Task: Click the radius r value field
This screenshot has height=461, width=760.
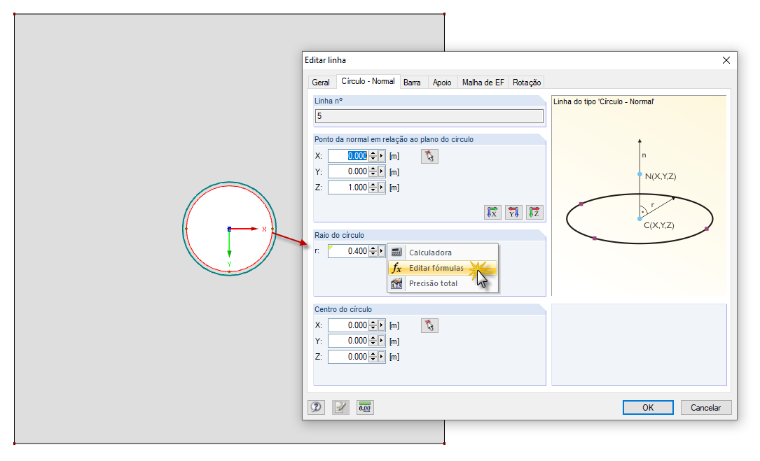Action: point(348,251)
